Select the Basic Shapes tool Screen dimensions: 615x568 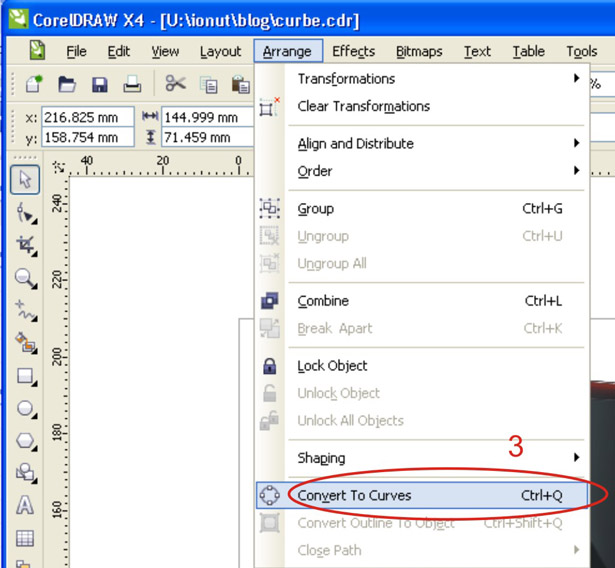(x=25, y=473)
